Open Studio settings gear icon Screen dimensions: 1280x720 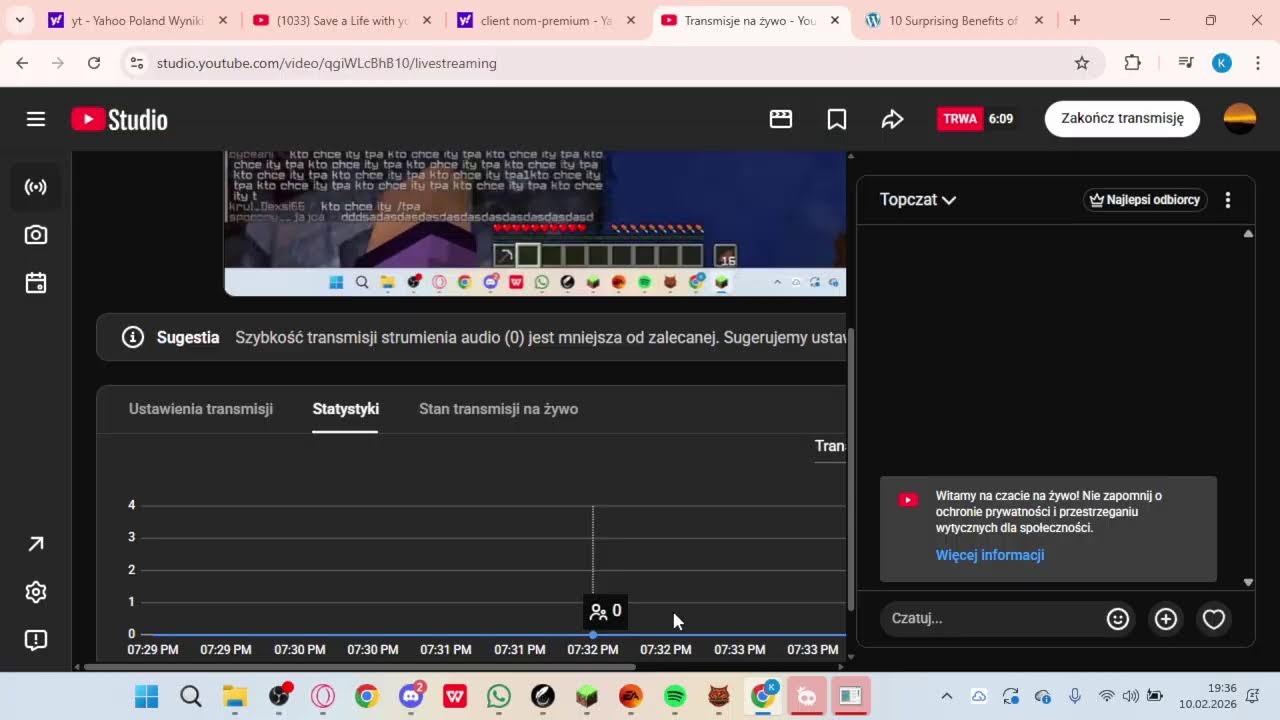pyautogui.click(x=36, y=592)
